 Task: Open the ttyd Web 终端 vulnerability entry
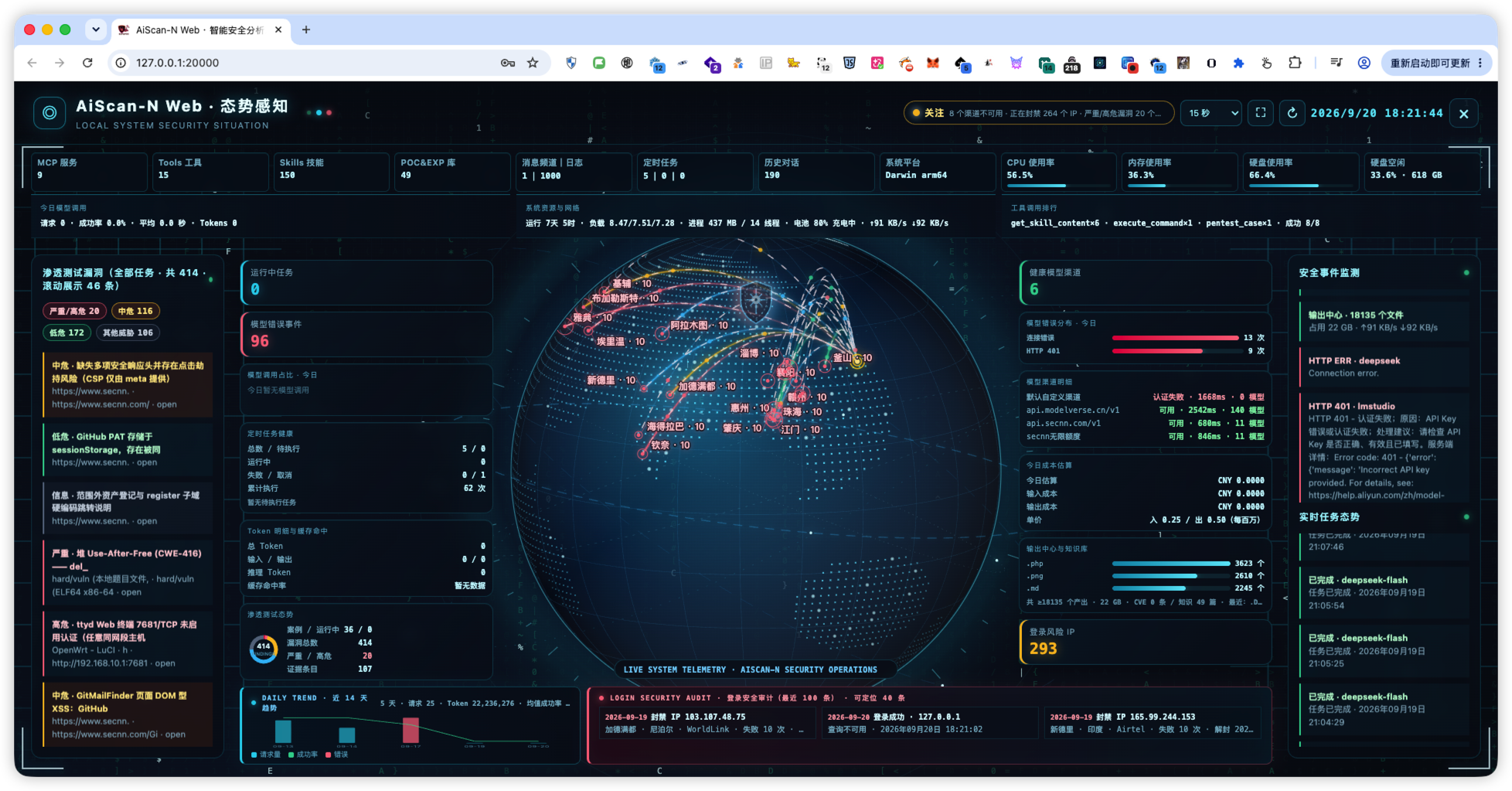click(x=128, y=643)
